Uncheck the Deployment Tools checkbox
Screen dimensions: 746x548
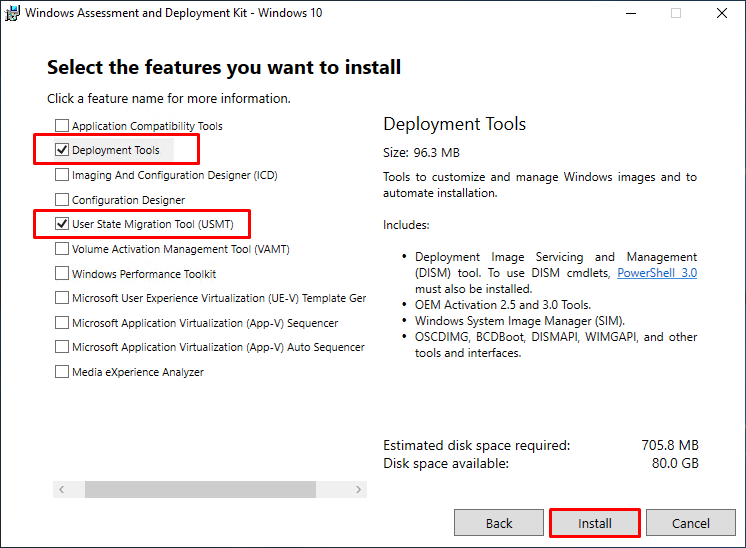click(x=62, y=150)
